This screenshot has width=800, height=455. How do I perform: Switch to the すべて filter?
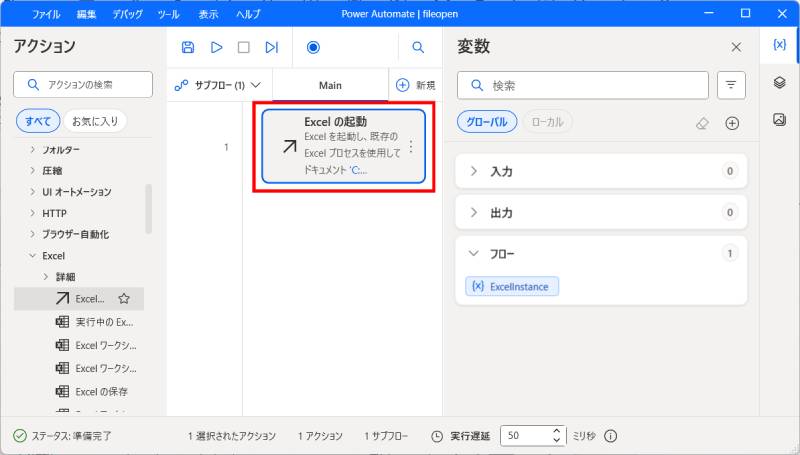38,121
